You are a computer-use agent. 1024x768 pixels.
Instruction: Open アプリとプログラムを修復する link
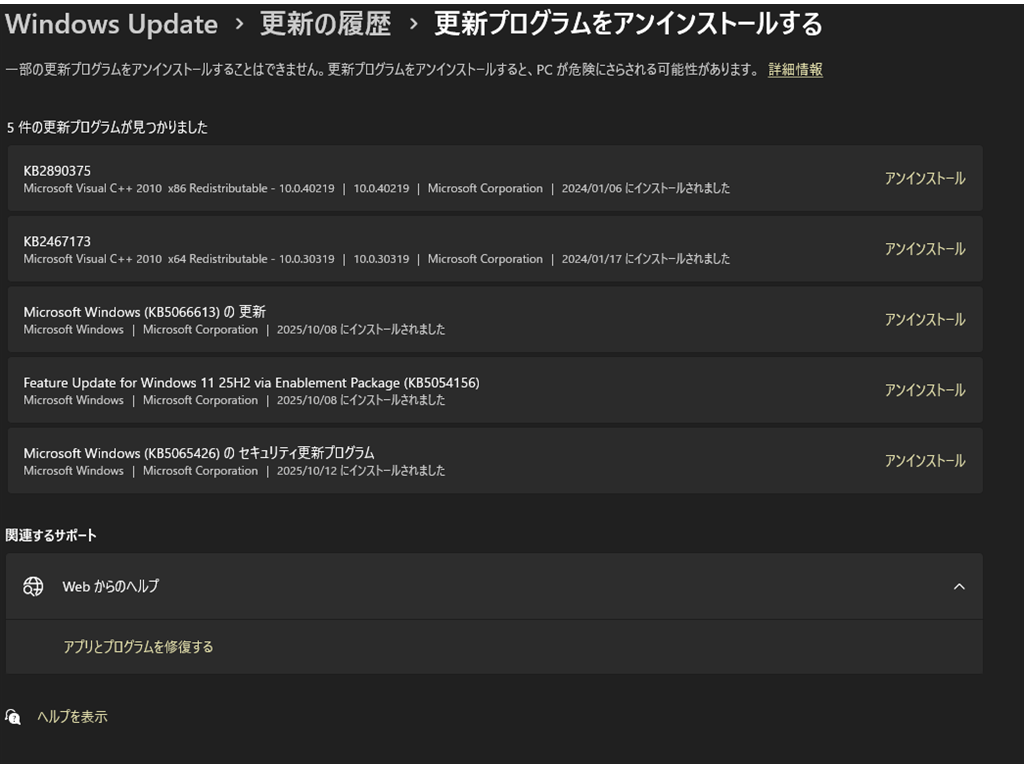pyautogui.click(x=138, y=647)
